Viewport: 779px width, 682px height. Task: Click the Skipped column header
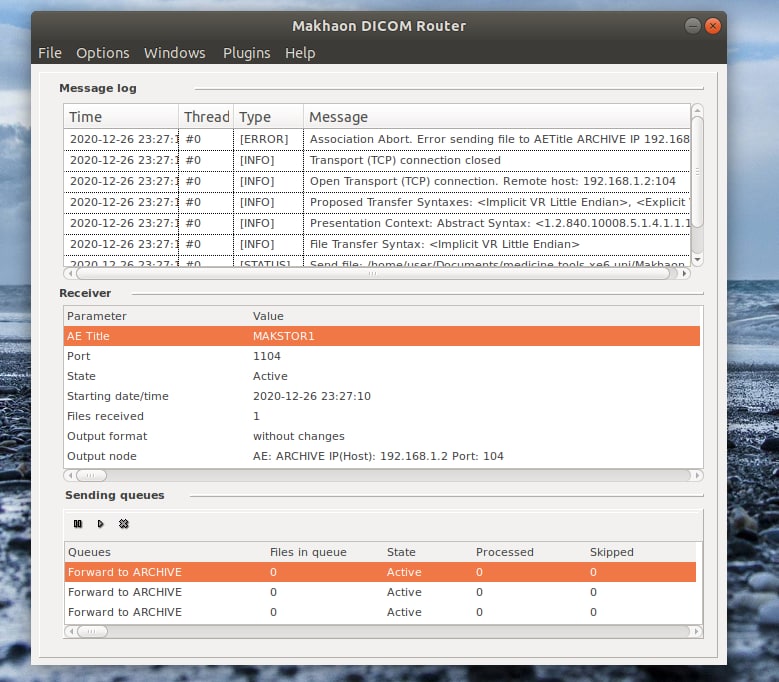tap(641, 552)
